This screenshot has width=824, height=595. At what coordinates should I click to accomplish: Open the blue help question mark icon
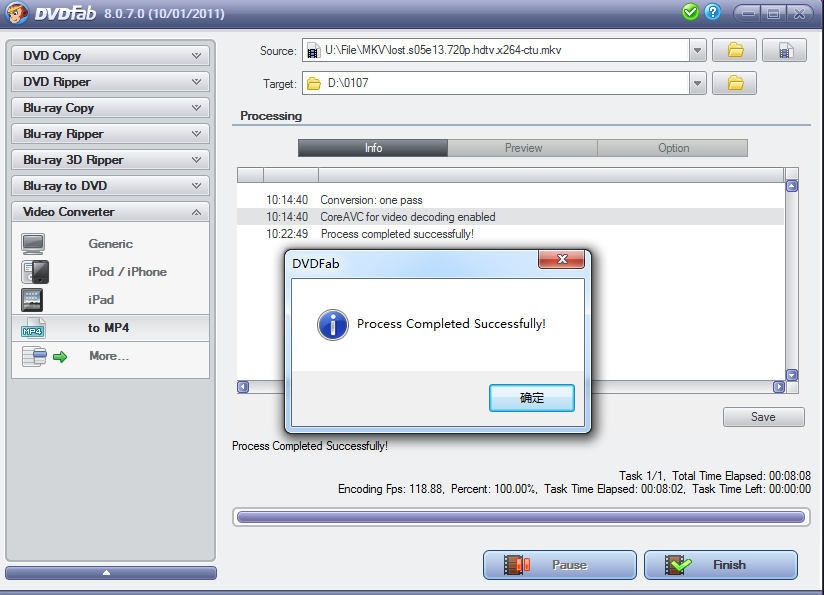(x=713, y=12)
